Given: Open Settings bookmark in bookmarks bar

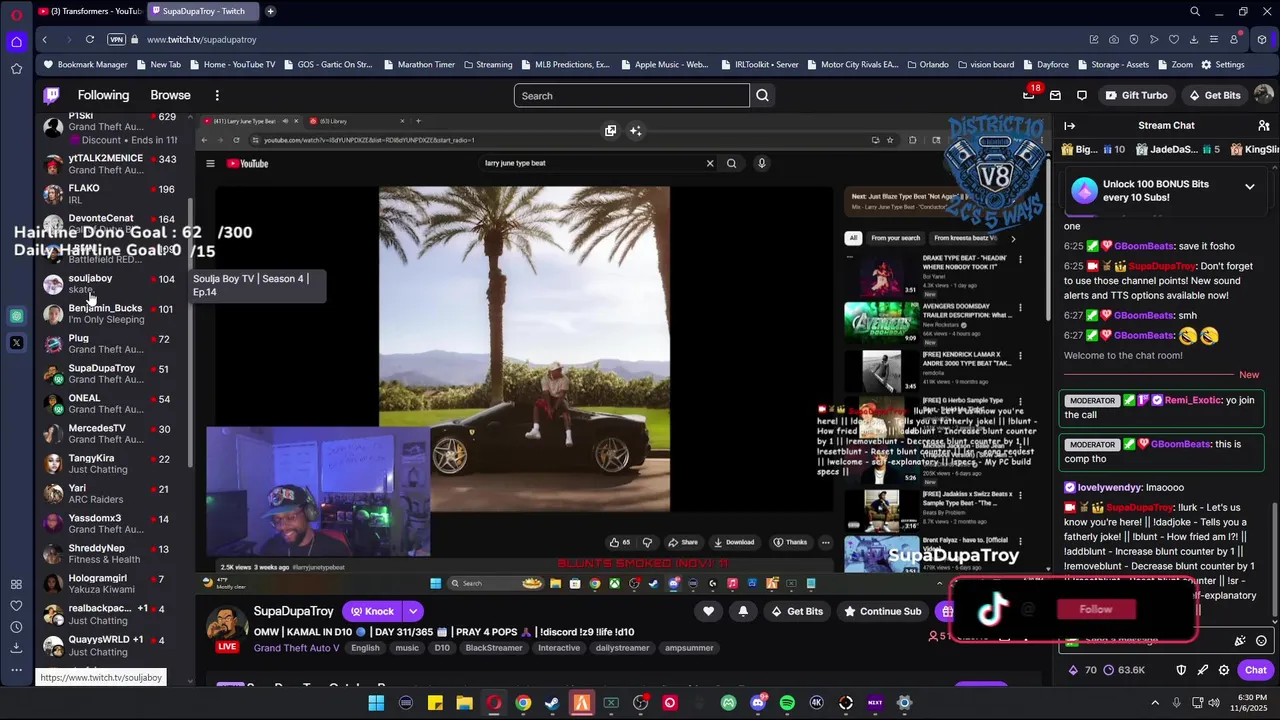Looking at the screenshot, I should tap(1222, 64).
